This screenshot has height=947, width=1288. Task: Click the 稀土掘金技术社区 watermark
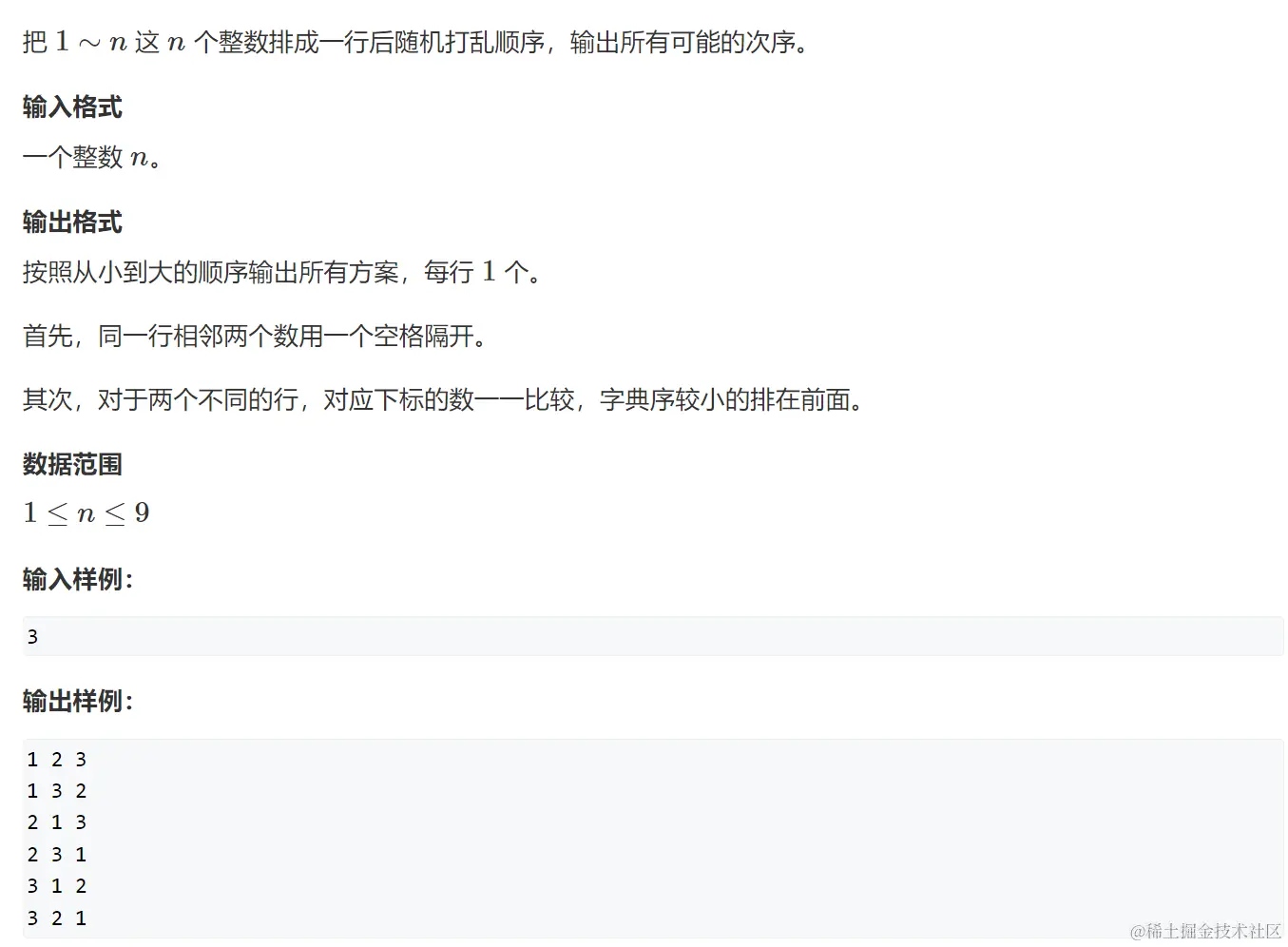pyautogui.click(x=1205, y=931)
